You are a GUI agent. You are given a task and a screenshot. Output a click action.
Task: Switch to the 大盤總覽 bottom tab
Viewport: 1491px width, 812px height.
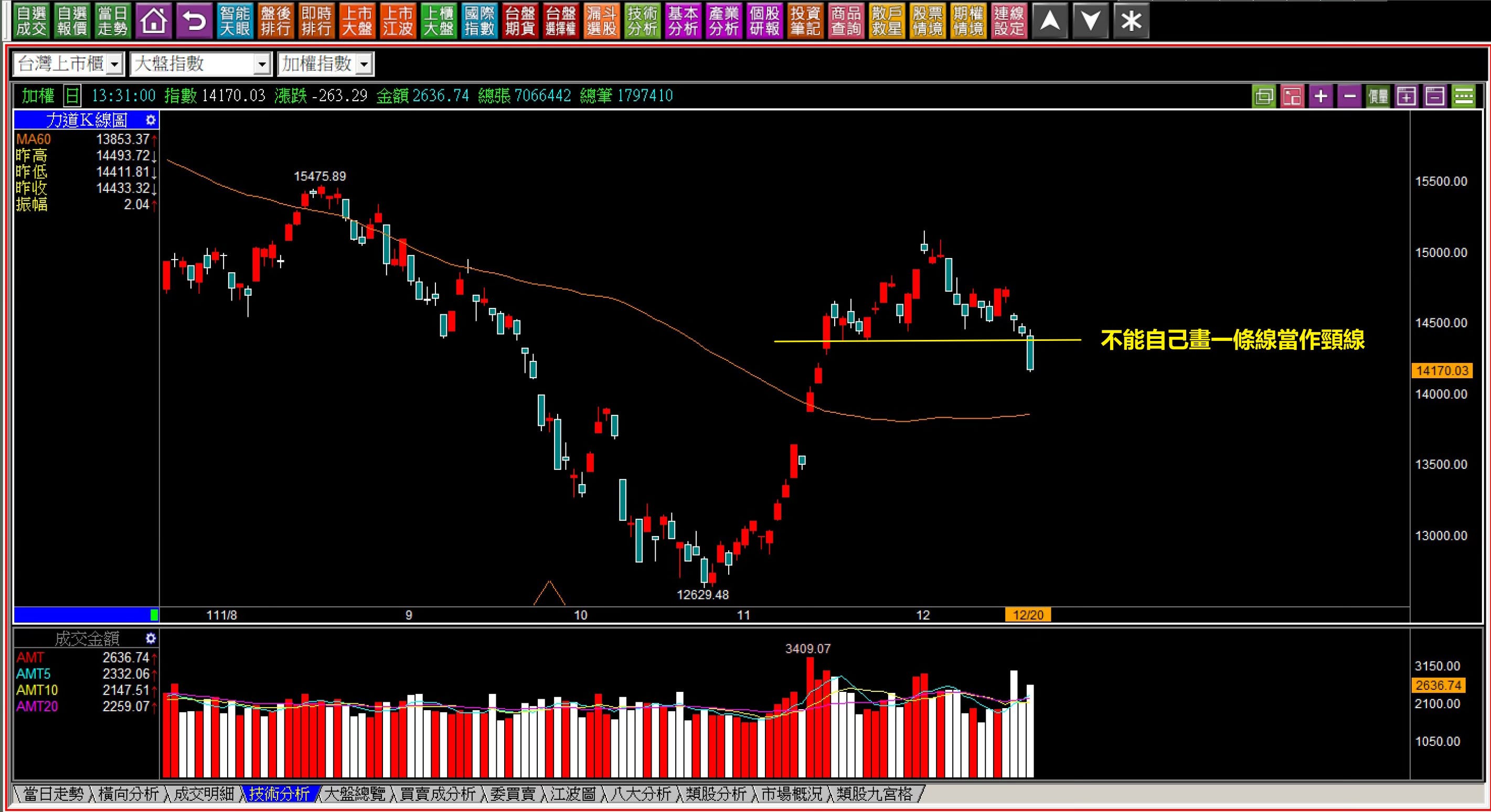354,794
